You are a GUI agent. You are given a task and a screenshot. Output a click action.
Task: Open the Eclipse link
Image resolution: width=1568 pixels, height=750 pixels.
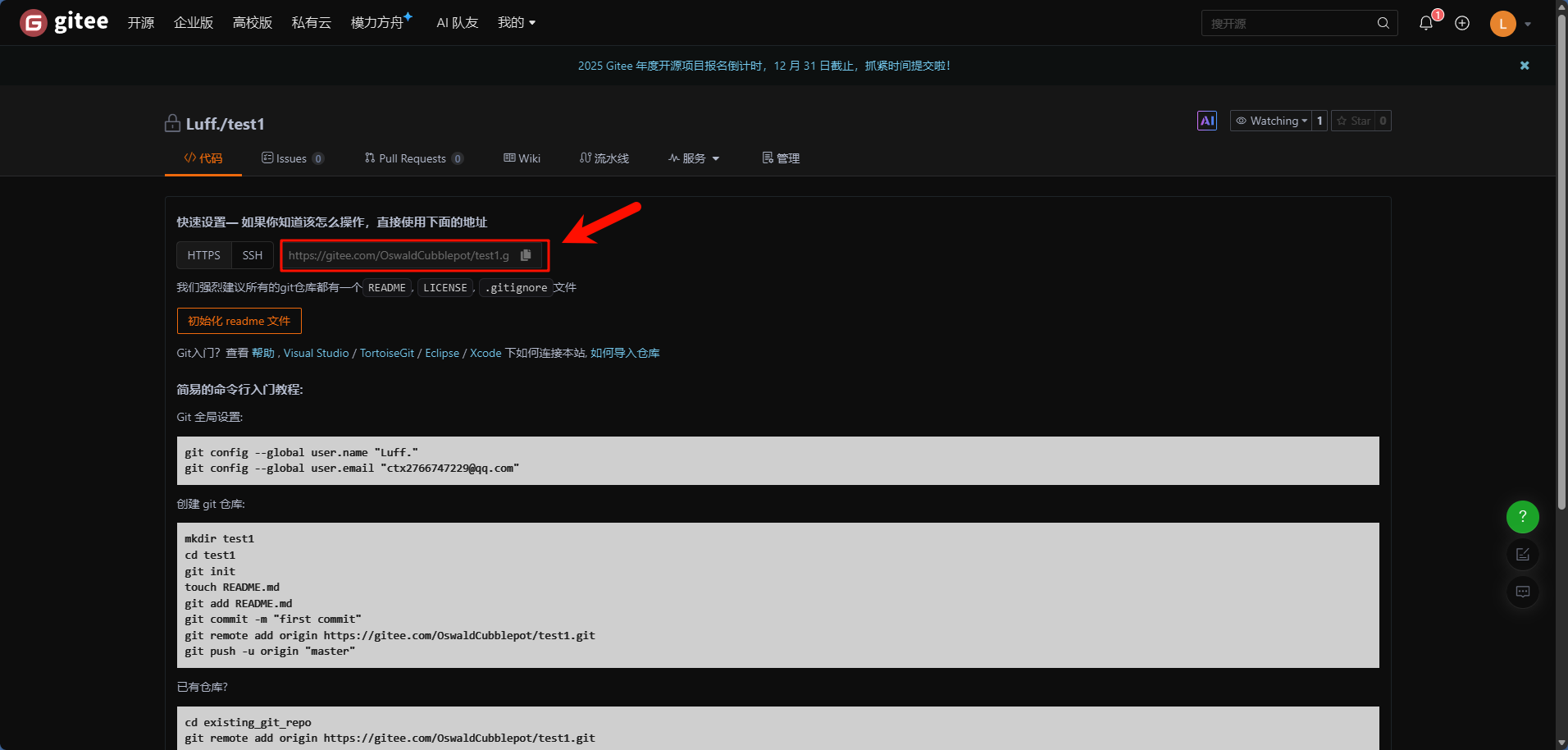442,353
